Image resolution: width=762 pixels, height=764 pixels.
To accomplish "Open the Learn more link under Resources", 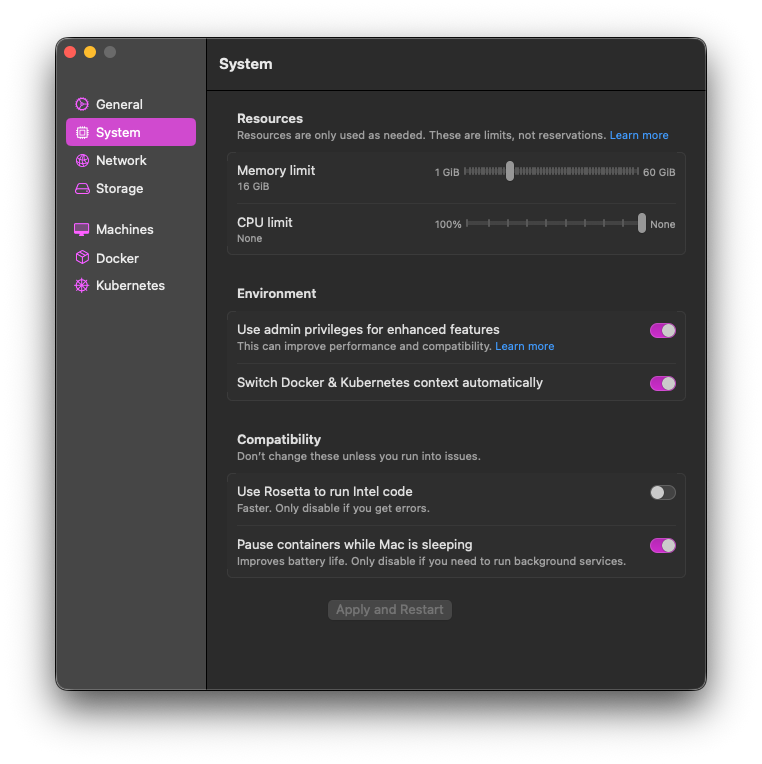I will (639, 135).
